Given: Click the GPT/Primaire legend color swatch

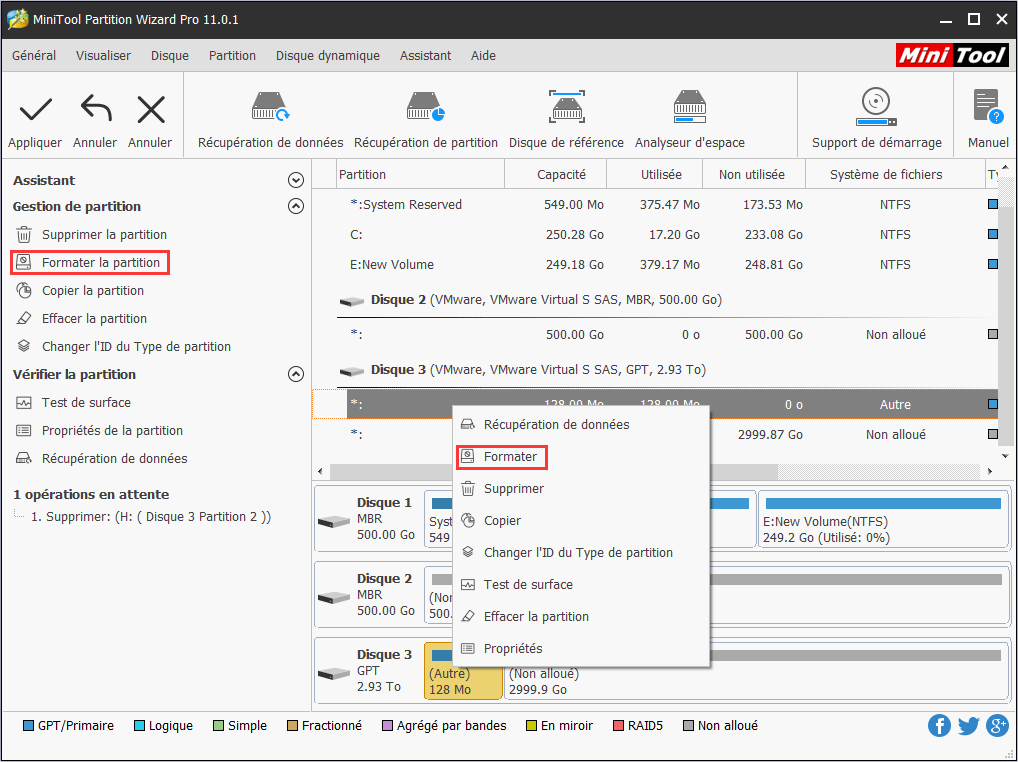Looking at the screenshot, I should click(28, 726).
